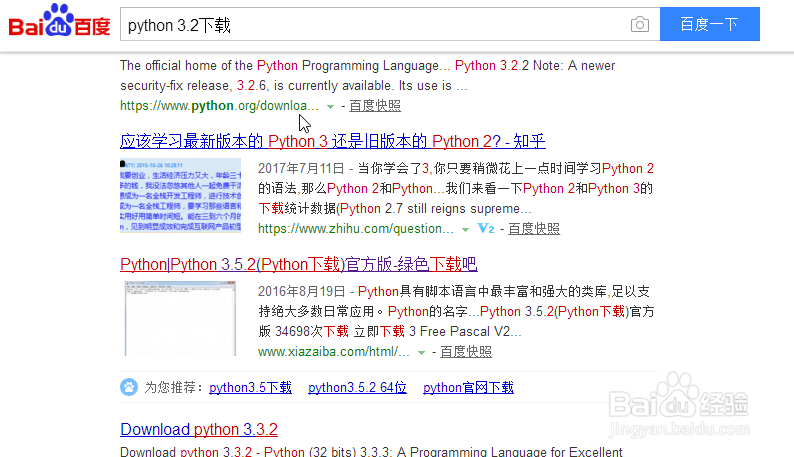794x457 pixels.
Task: Open recommended search python3.5.2 64位
Action: click(x=357, y=388)
